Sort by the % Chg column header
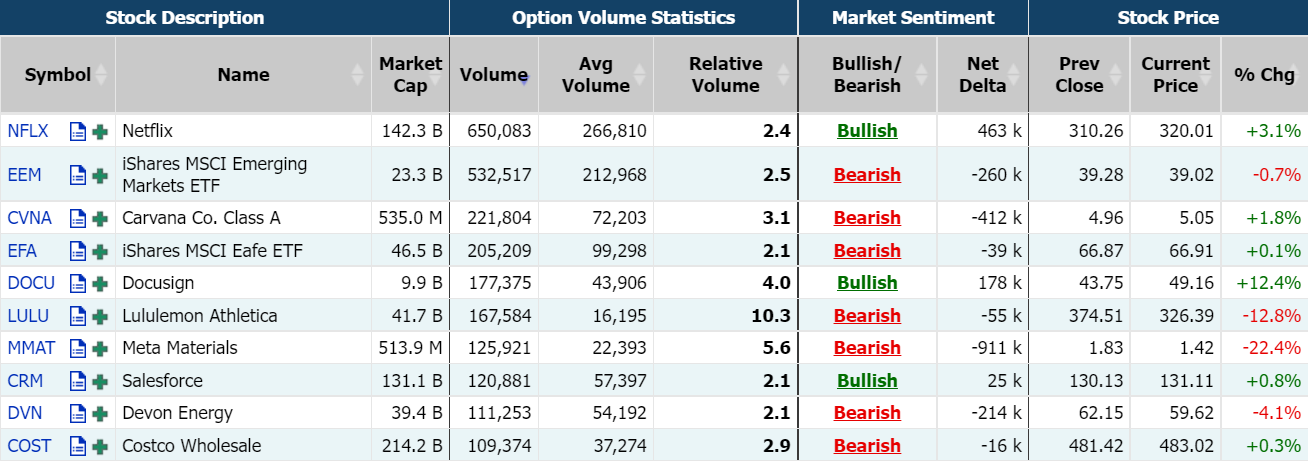The width and height of the screenshot is (1308, 461). point(1264,74)
